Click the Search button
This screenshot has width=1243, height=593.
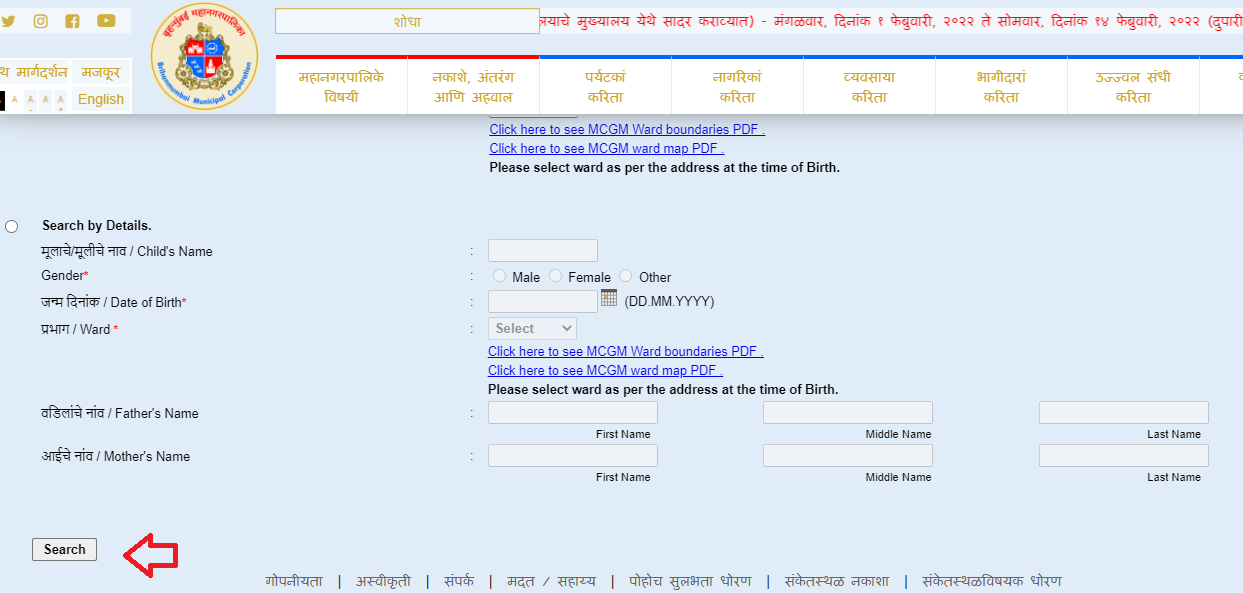click(64, 549)
